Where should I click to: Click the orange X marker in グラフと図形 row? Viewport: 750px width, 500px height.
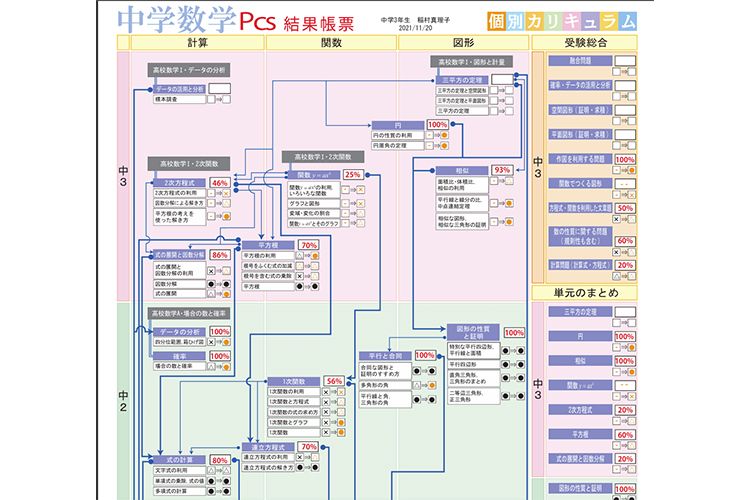(x=361, y=203)
